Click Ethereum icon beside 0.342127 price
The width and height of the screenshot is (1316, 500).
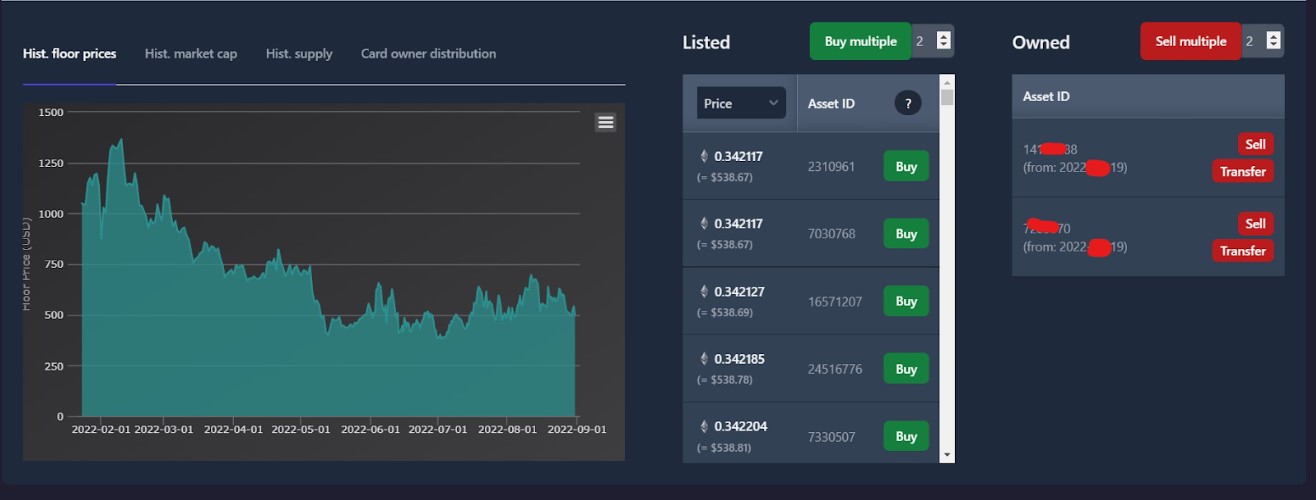pos(703,292)
